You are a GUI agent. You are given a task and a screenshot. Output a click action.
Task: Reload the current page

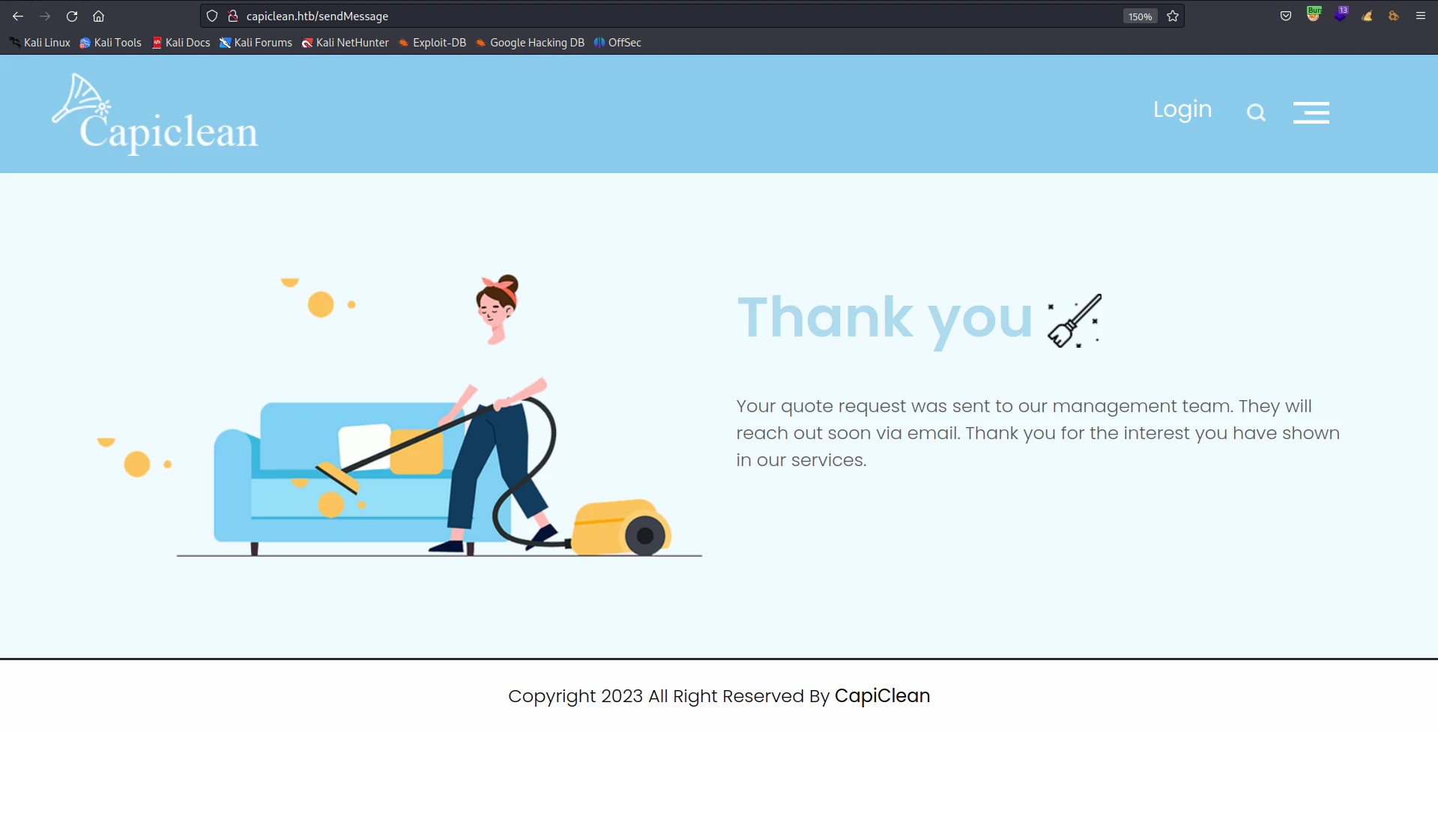(72, 16)
